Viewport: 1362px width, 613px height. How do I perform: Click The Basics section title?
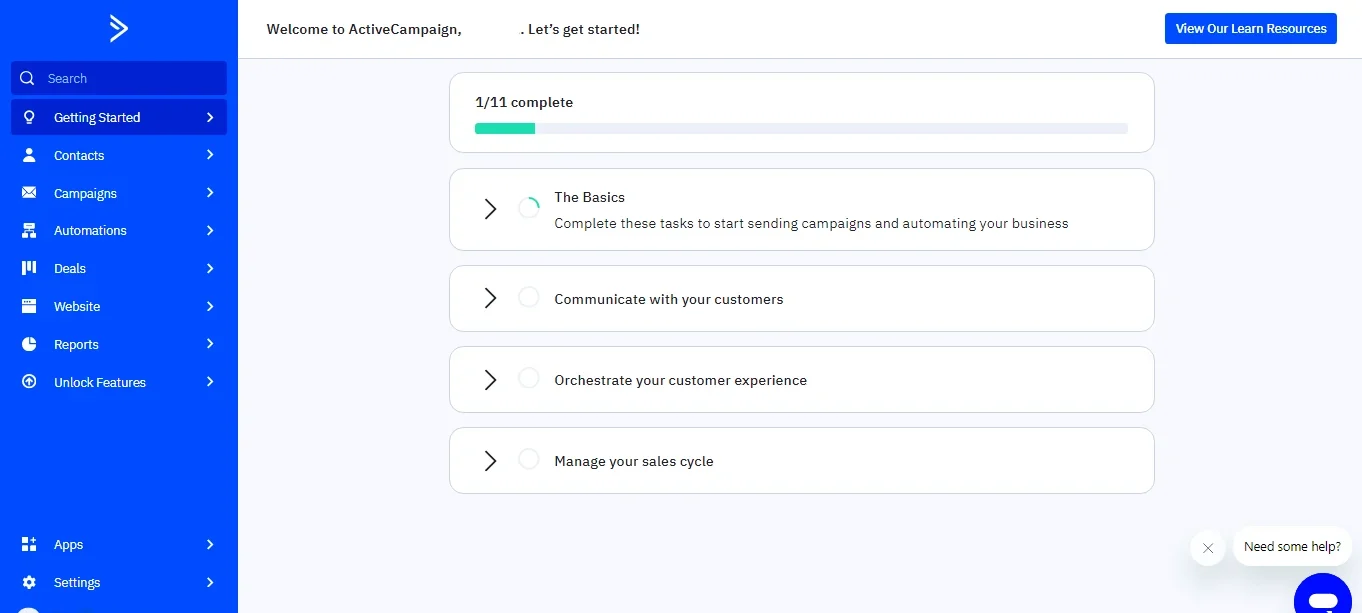click(x=590, y=197)
